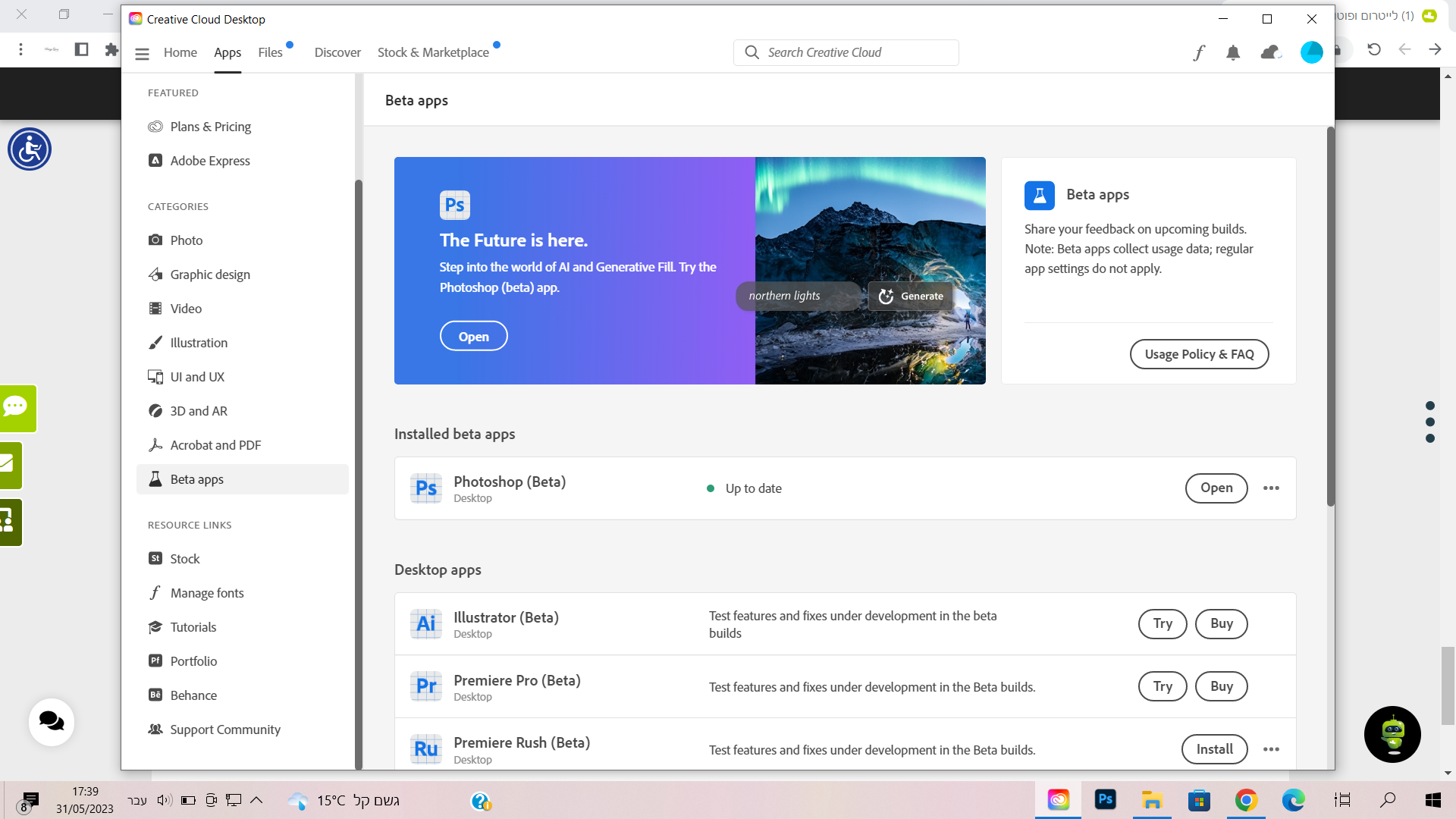Open the notifications bell

1233,52
